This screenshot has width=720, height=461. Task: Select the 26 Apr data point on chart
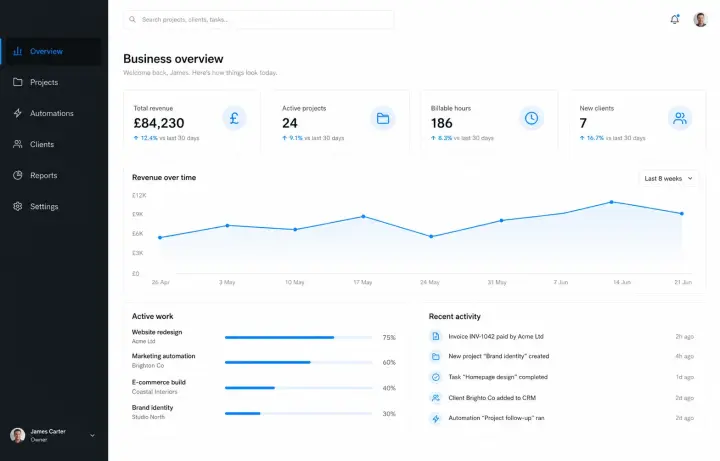coord(160,237)
